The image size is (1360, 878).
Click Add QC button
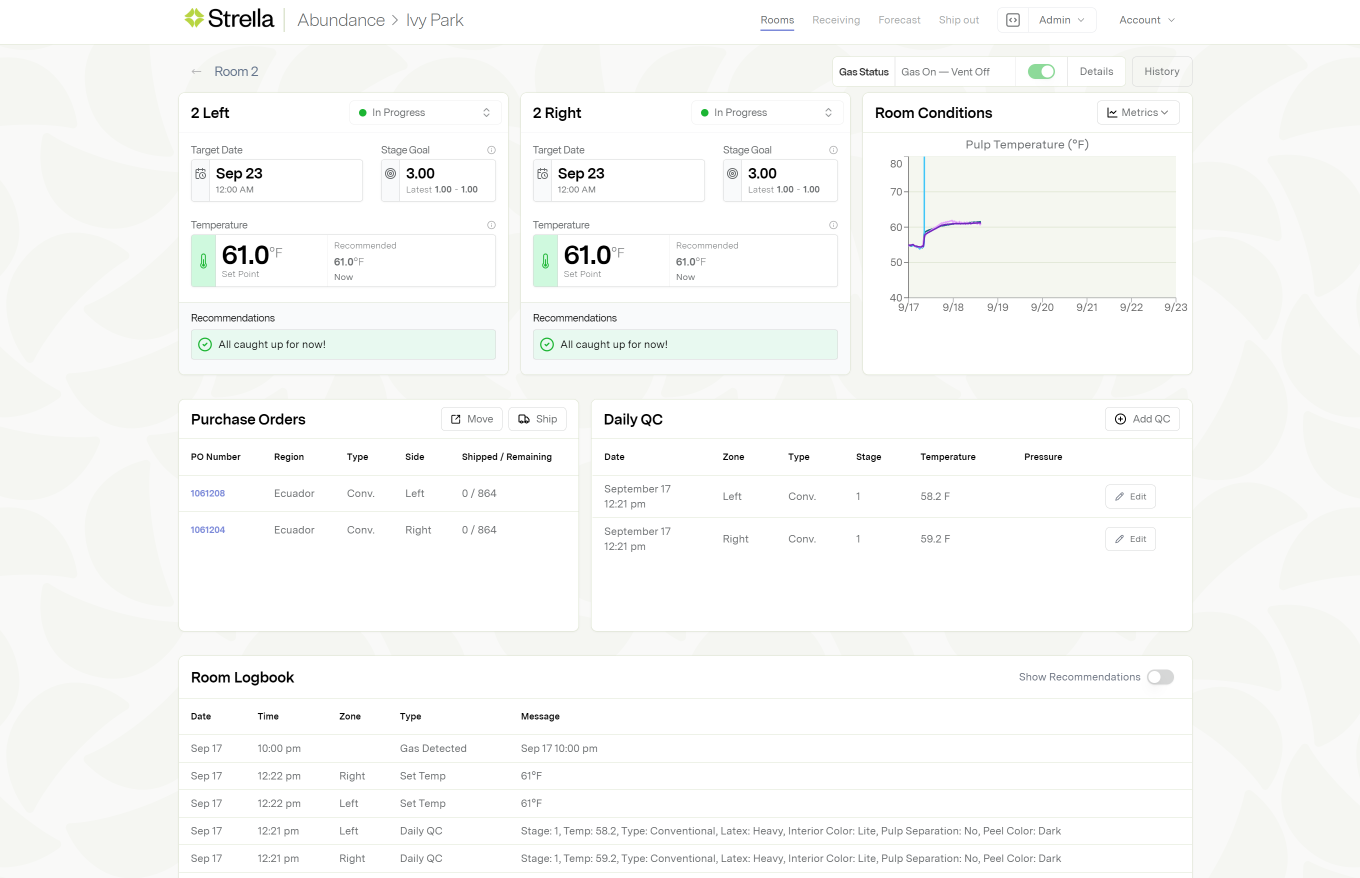(x=1142, y=419)
